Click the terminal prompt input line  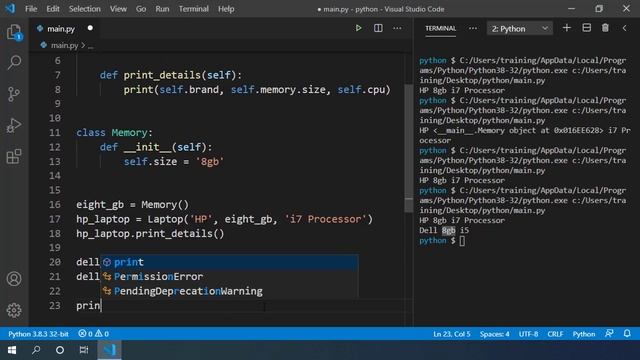tap(442, 240)
